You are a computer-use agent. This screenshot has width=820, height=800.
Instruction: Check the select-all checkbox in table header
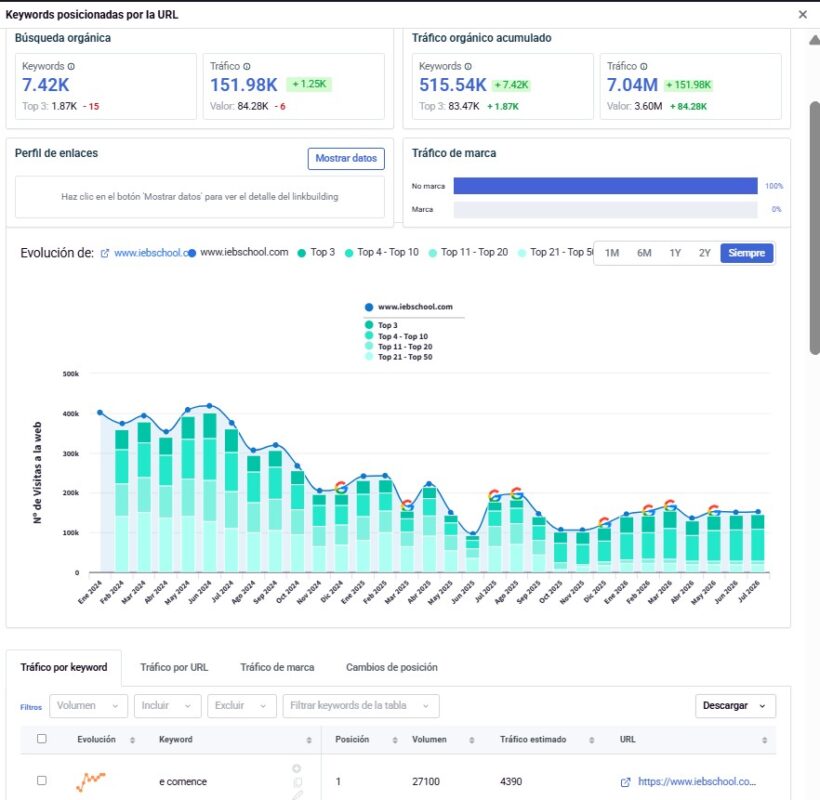click(42, 739)
